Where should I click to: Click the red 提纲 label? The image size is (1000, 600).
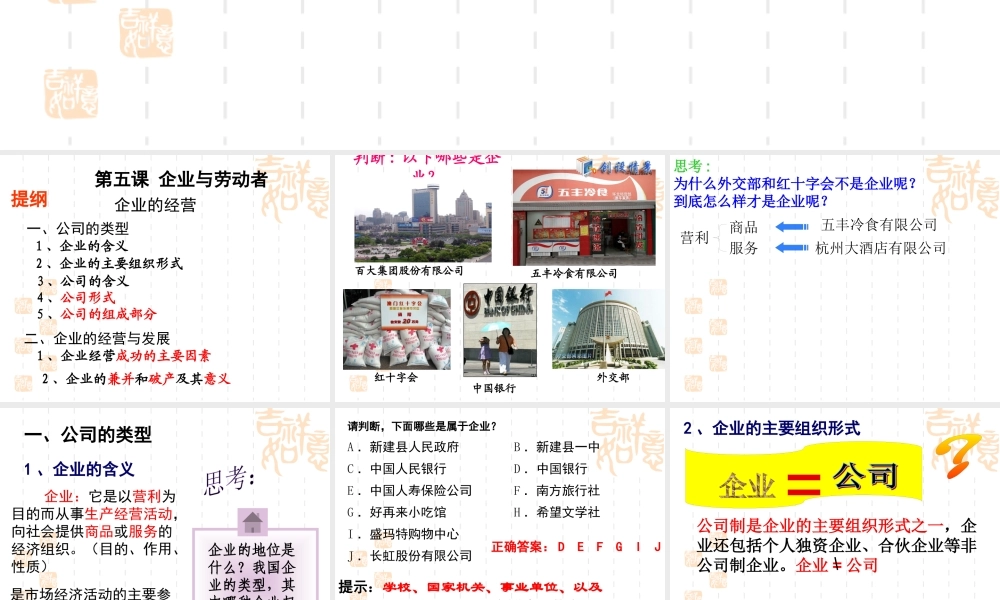pos(29,199)
